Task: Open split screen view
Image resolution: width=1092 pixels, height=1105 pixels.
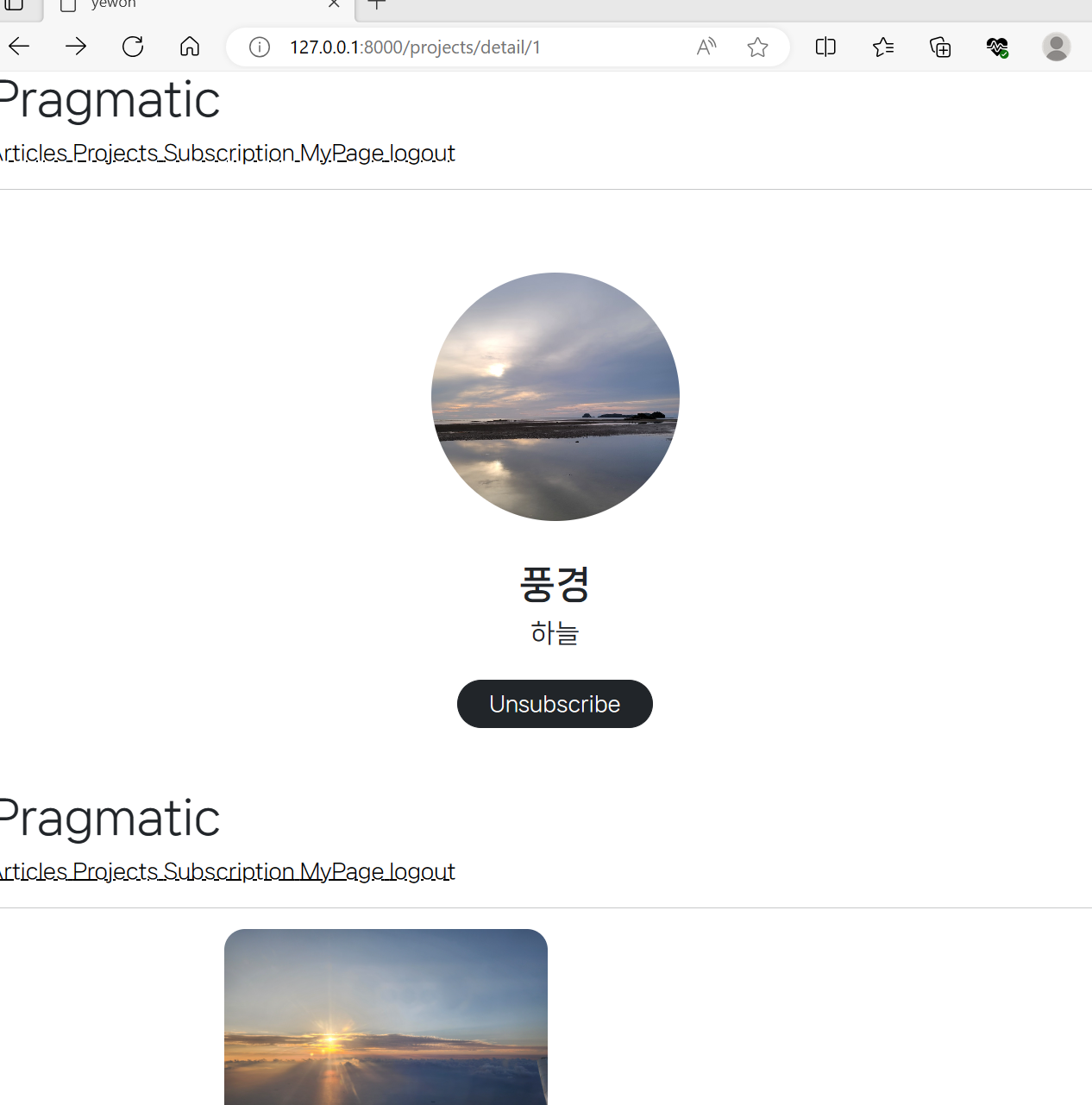Action: pos(825,47)
